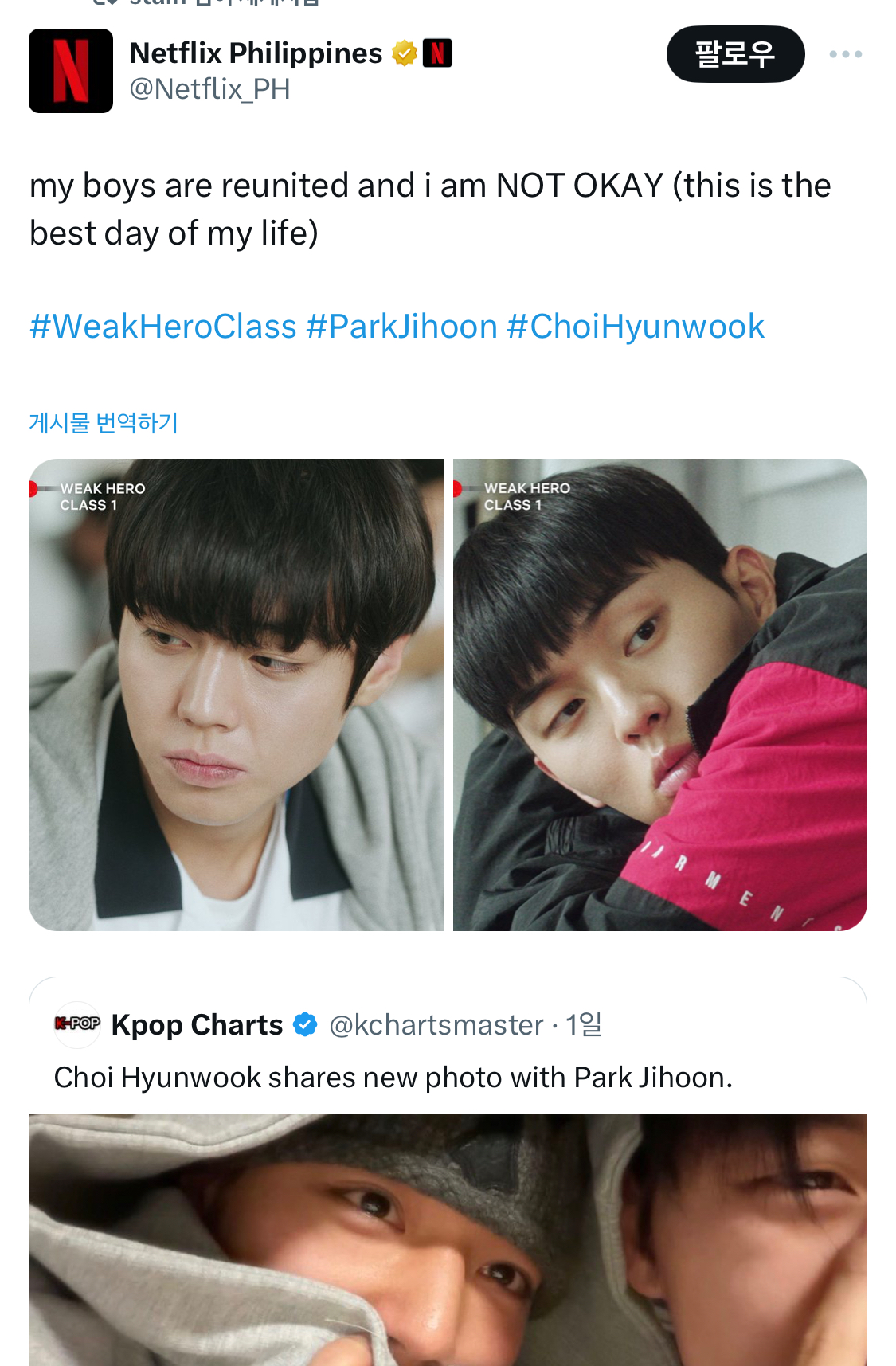Open quoted tweet text about Choi Hyunwook
The height and width of the screenshot is (1366, 896).
[393, 1078]
